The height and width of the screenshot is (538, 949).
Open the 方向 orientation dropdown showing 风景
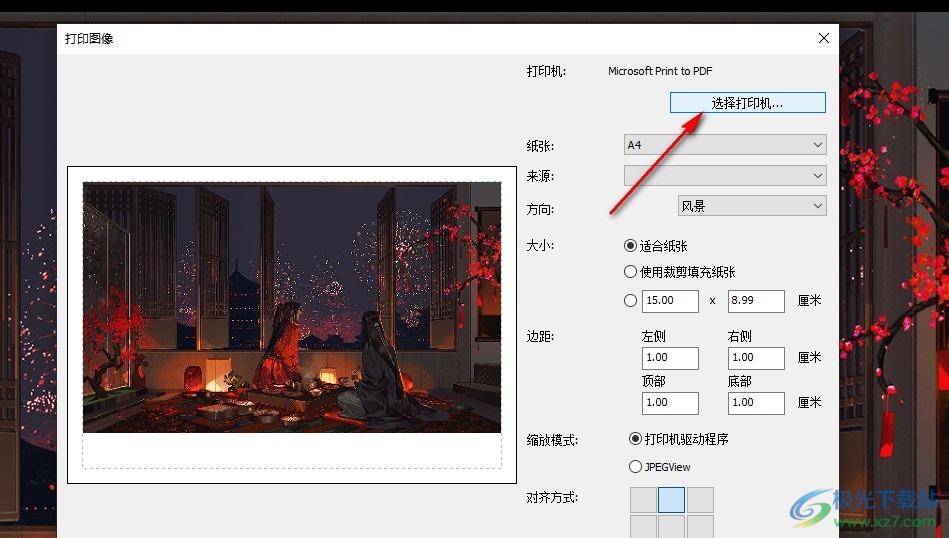click(752, 206)
